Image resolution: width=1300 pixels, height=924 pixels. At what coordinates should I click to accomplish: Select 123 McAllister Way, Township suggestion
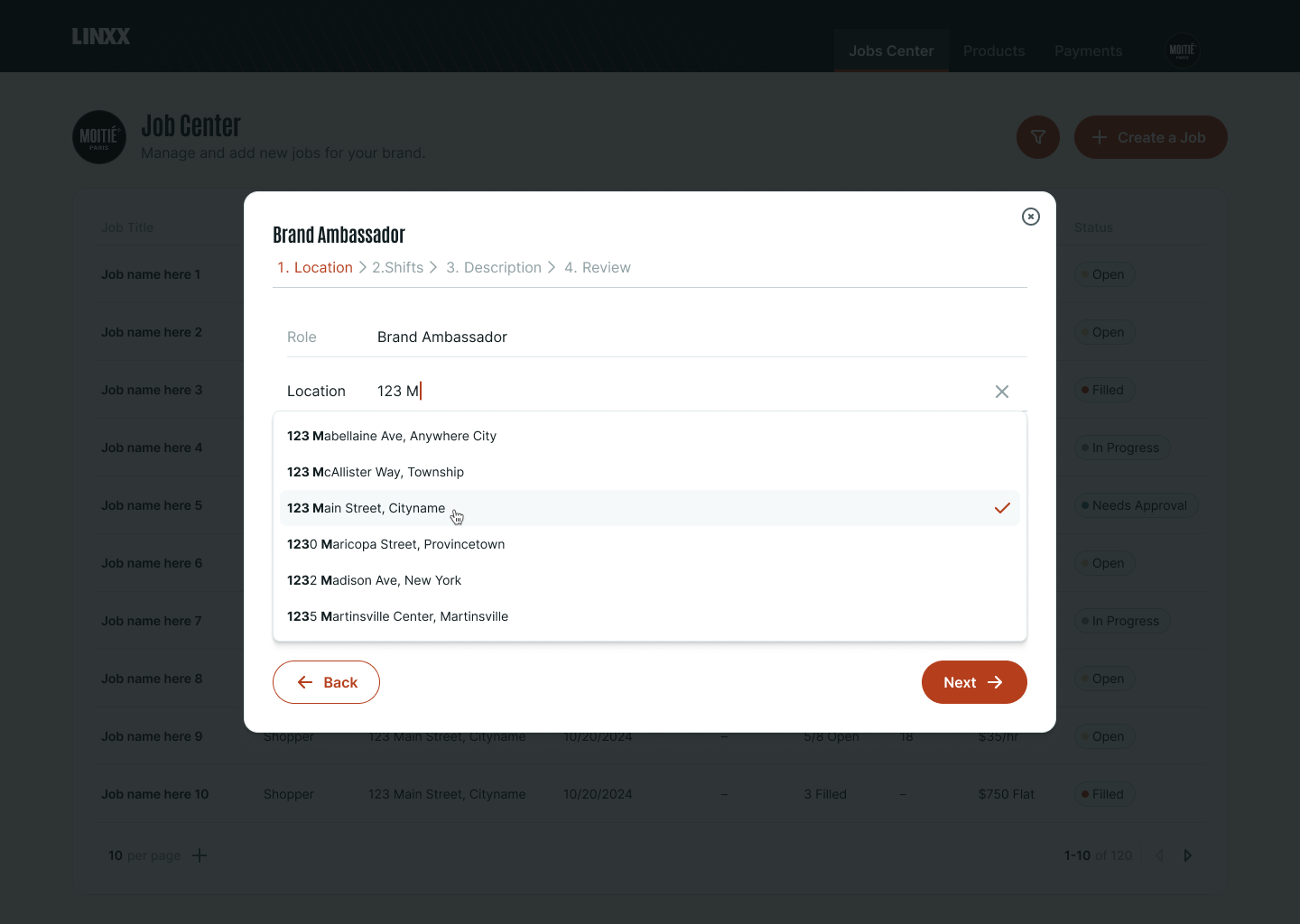(650, 472)
